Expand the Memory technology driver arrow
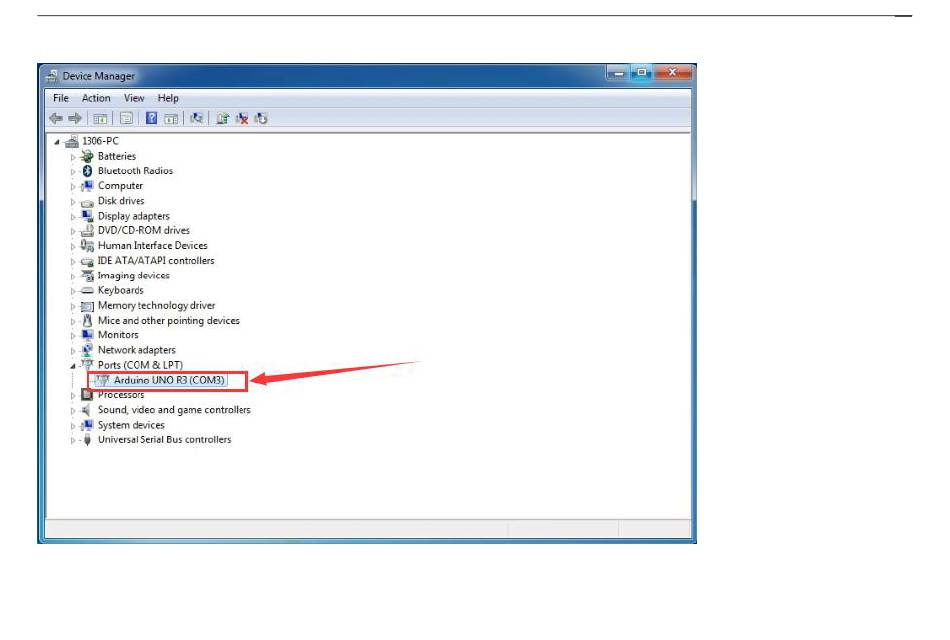Screen dimensions: 950x640 (x=73, y=307)
